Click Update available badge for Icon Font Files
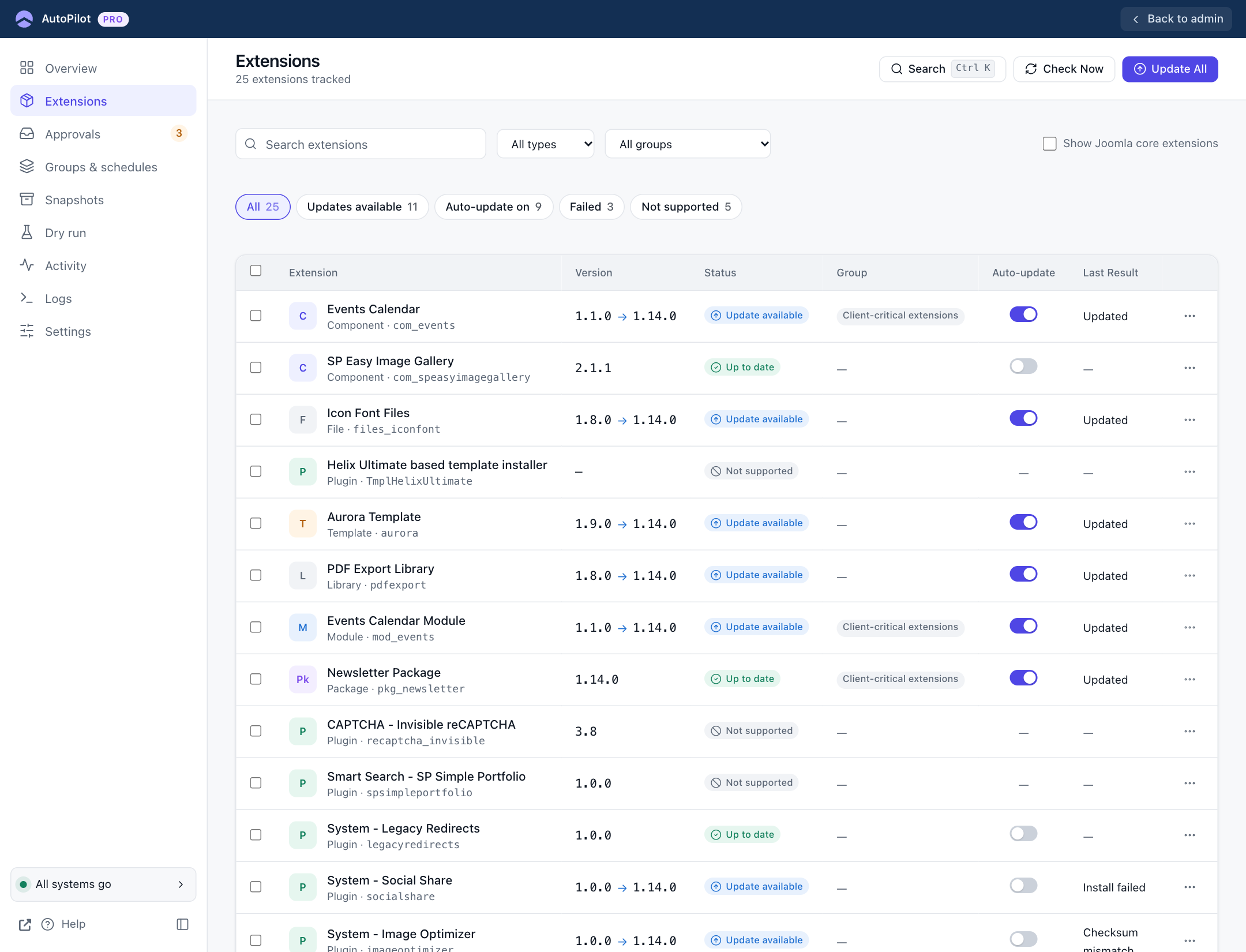This screenshot has width=1246, height=952. click(756, 419)
